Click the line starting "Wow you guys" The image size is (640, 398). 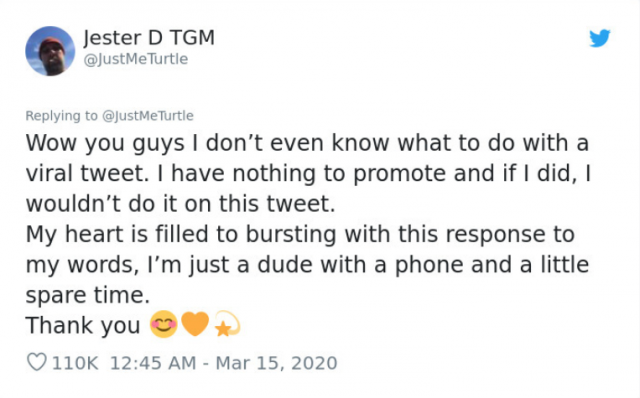pos(307,144)
